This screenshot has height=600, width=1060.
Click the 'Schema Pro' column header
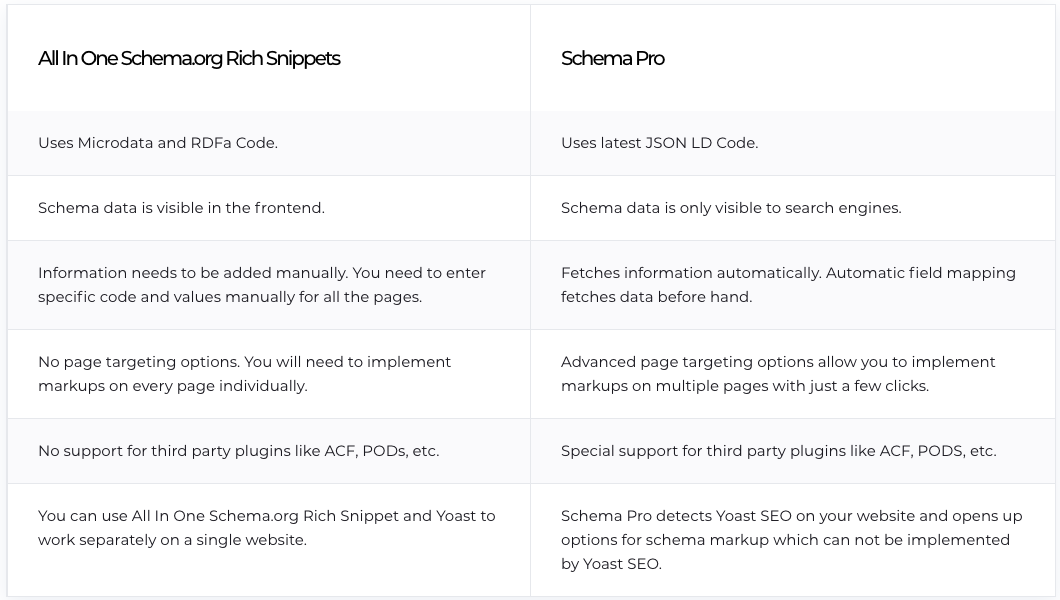(612, 58)
